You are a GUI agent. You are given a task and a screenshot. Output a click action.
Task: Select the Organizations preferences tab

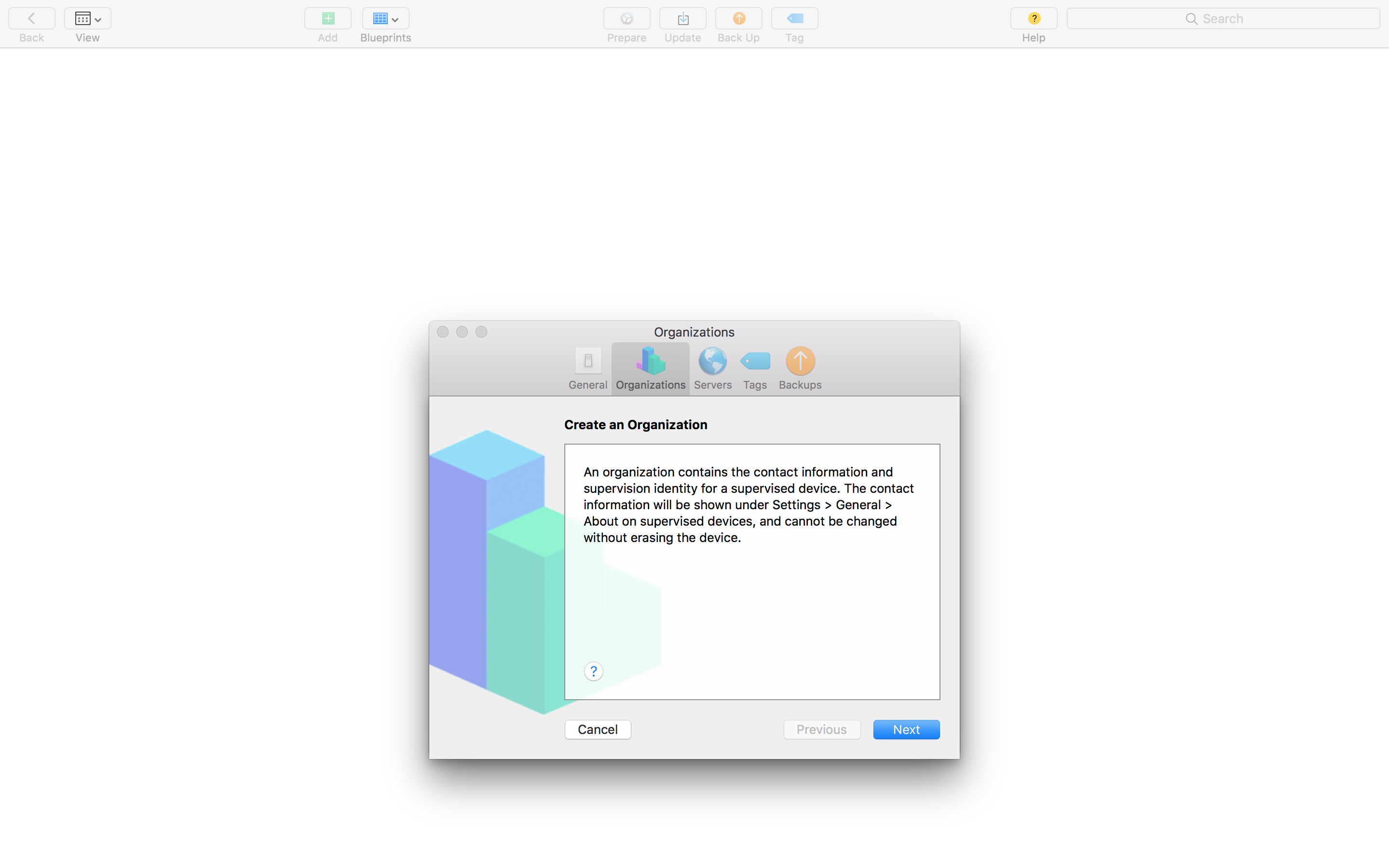pos(650,368)
